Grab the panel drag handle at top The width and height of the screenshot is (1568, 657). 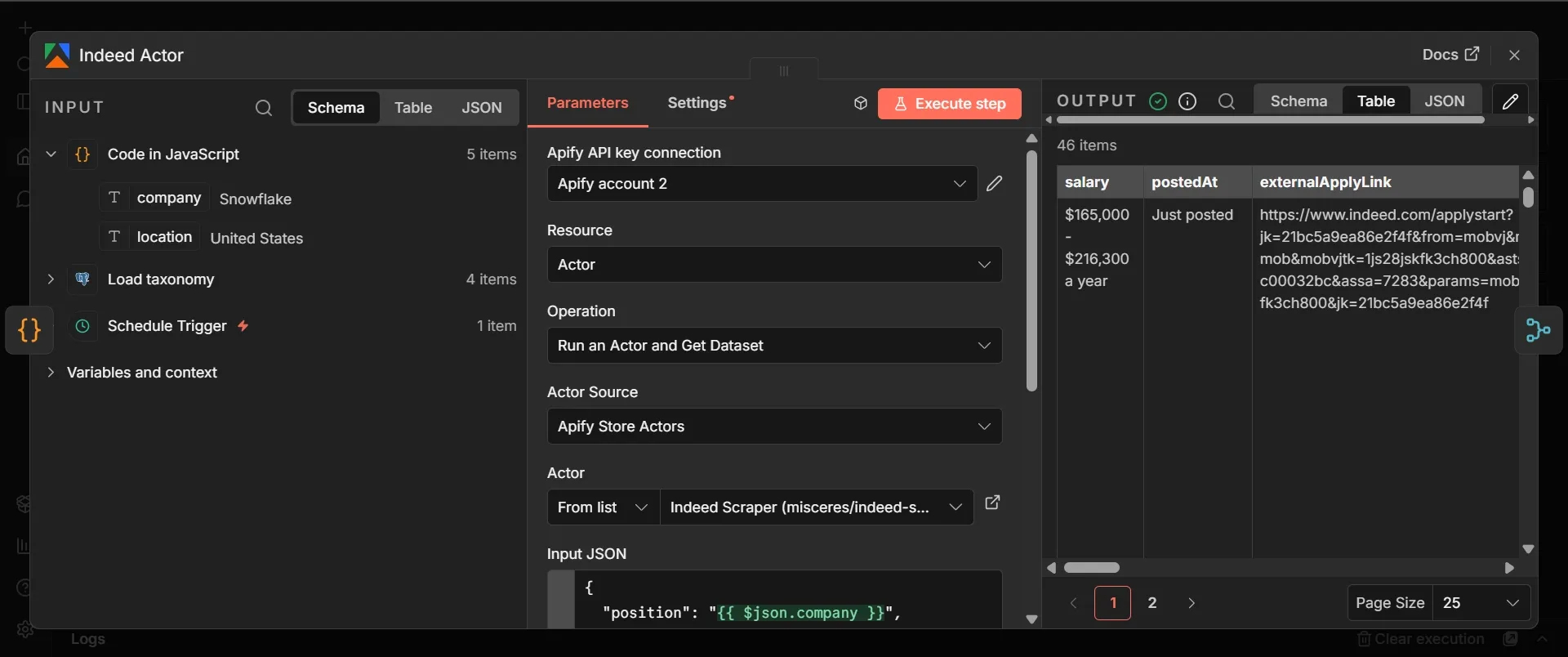click(784, 70)
